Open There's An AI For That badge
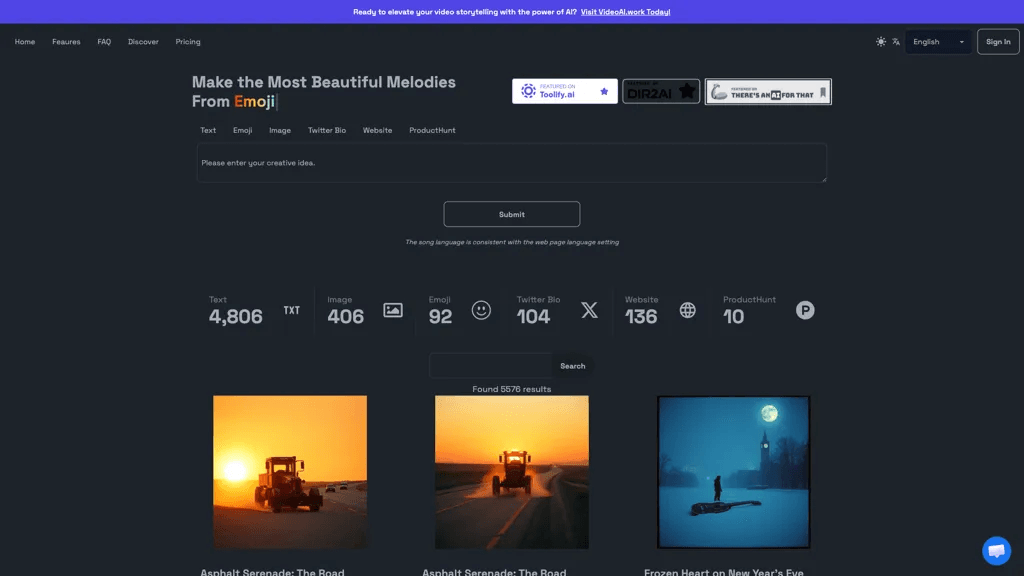1024x576 pixels. click(768, 91)
